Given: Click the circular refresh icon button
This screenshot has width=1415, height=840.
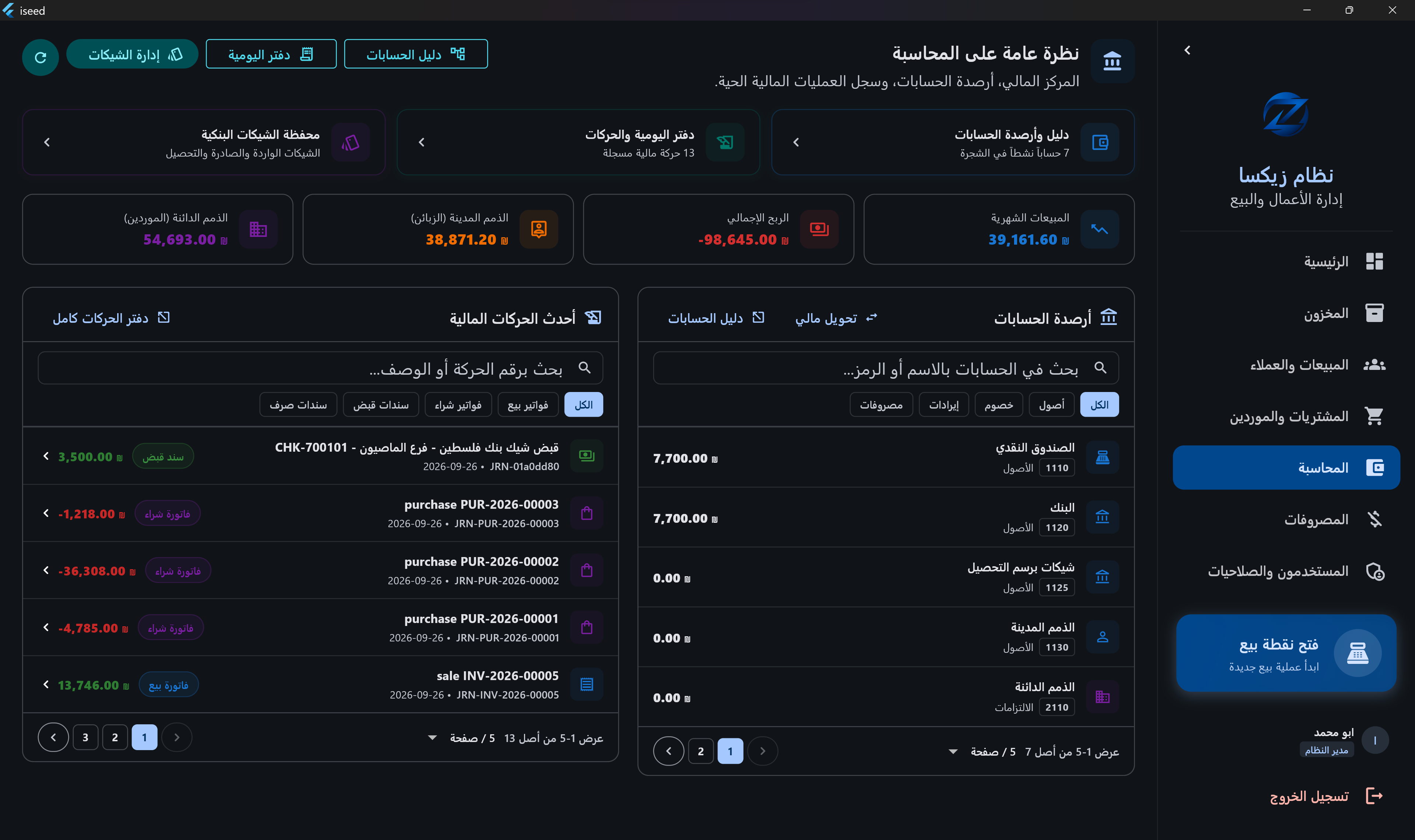Looking at the screenshot, I should coord(40,57).
